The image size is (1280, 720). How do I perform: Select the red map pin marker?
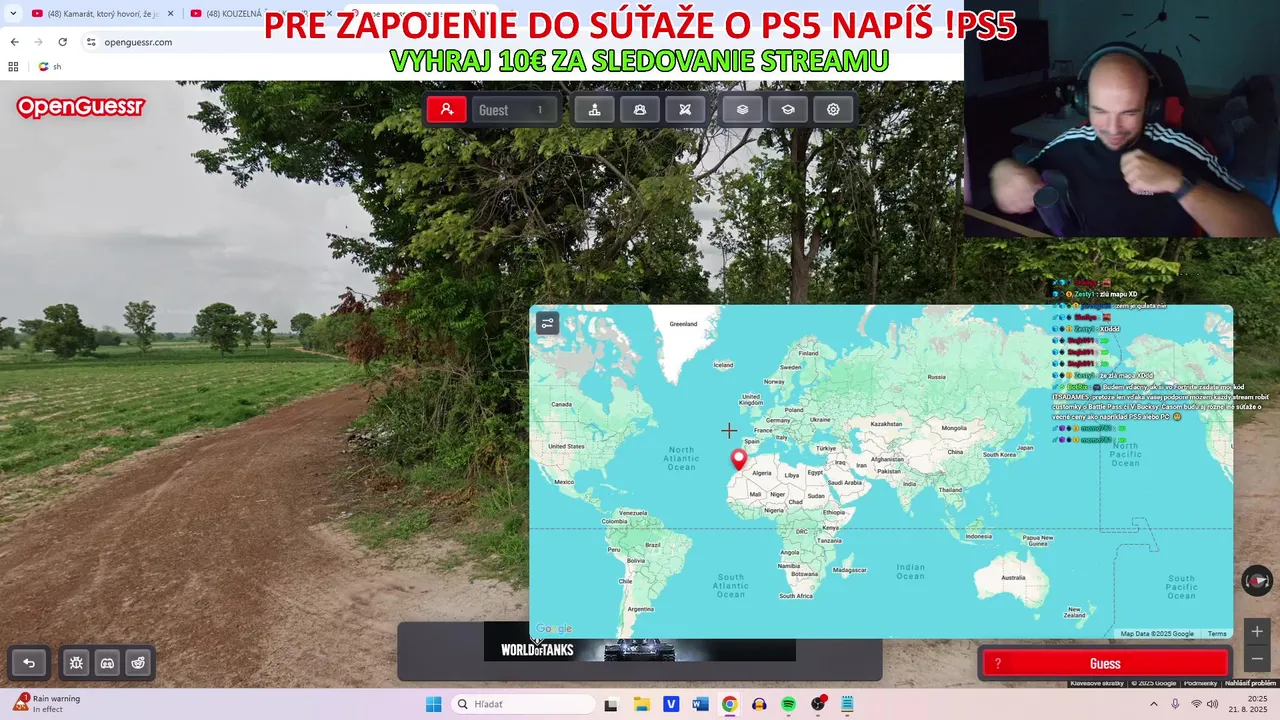coord(739,460)
